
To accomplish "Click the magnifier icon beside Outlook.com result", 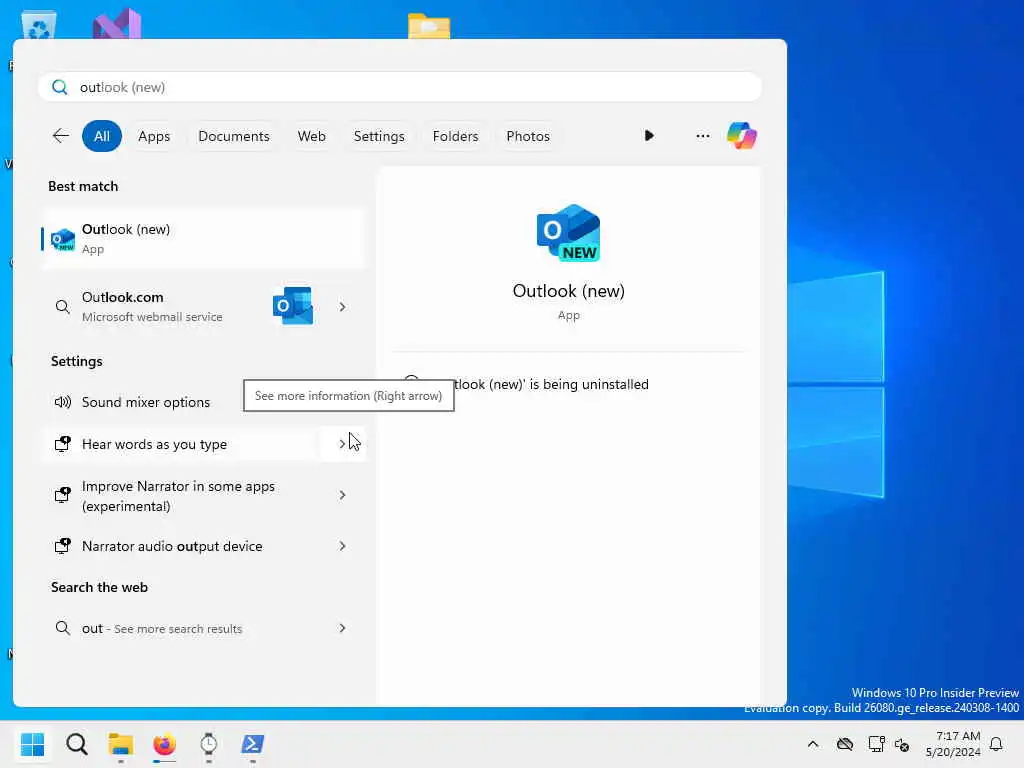I will click(x=63, y=306).
